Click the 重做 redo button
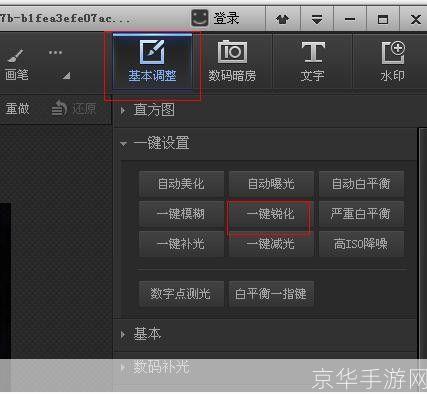The width and height of the screenshot is (427, 395). 17,109
